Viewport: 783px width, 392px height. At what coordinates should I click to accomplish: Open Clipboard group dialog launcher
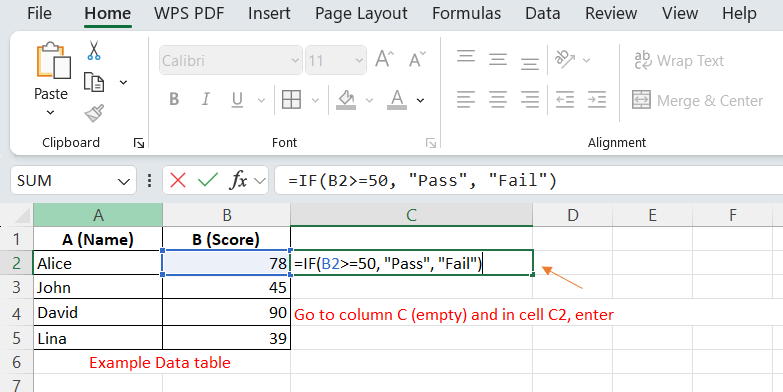click(x=139, y=143)
